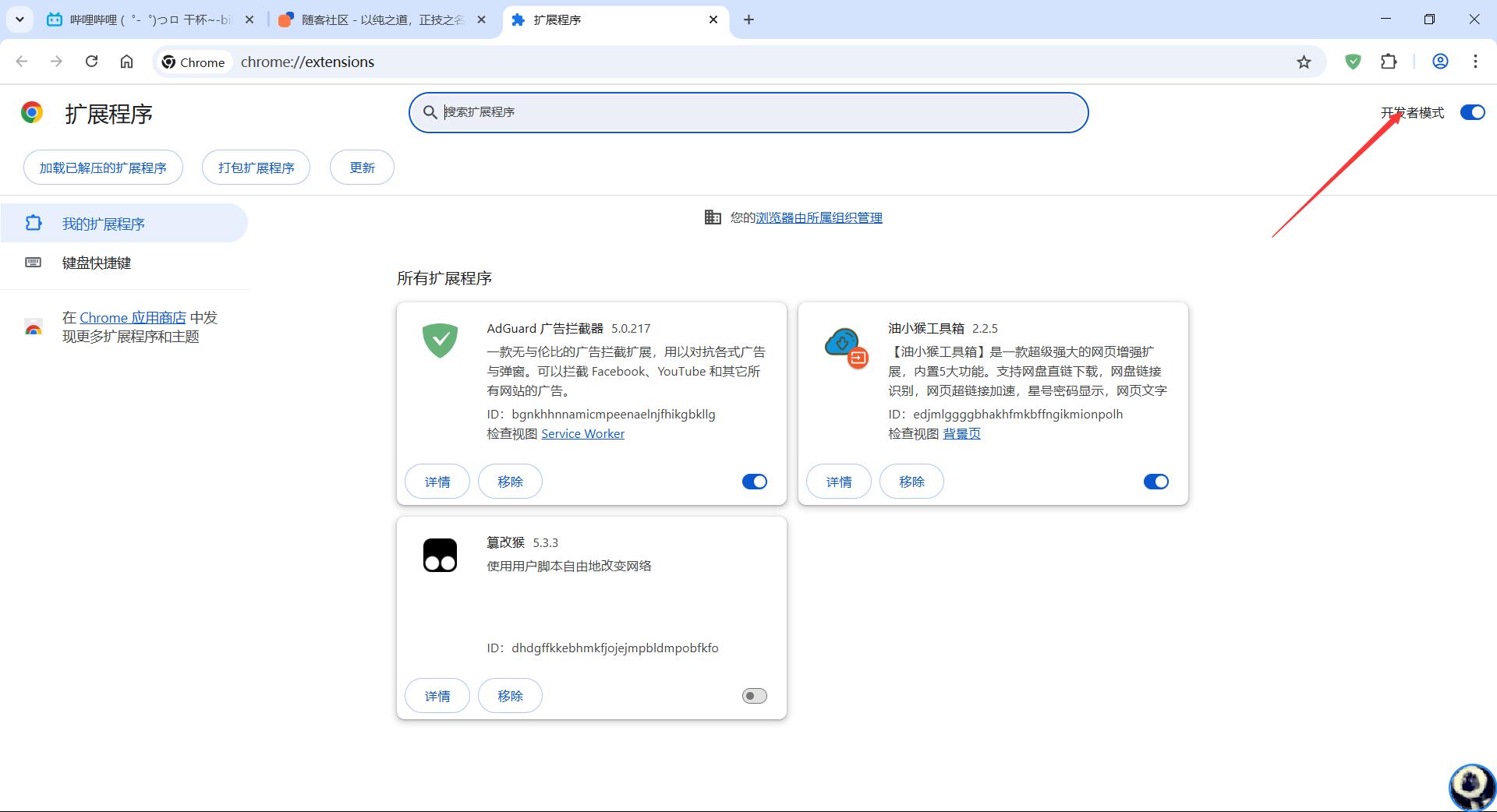
Task: Enable the 篡改猴 toggle
Action: [x=754, y=696]
